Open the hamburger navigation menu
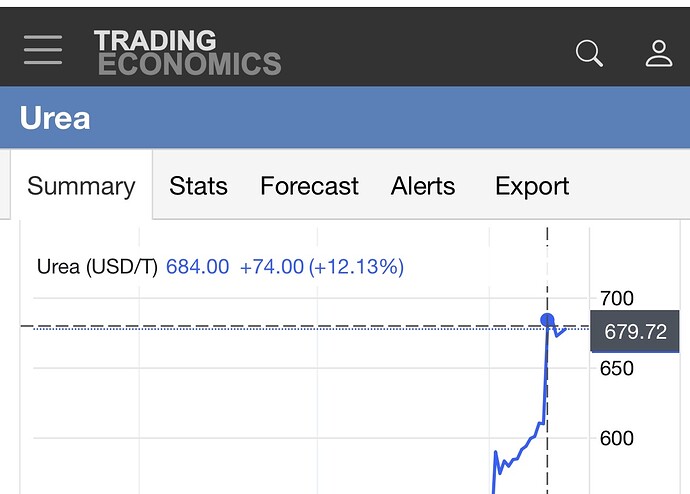This screenshot has height=494, width=690. click(43, 50)
